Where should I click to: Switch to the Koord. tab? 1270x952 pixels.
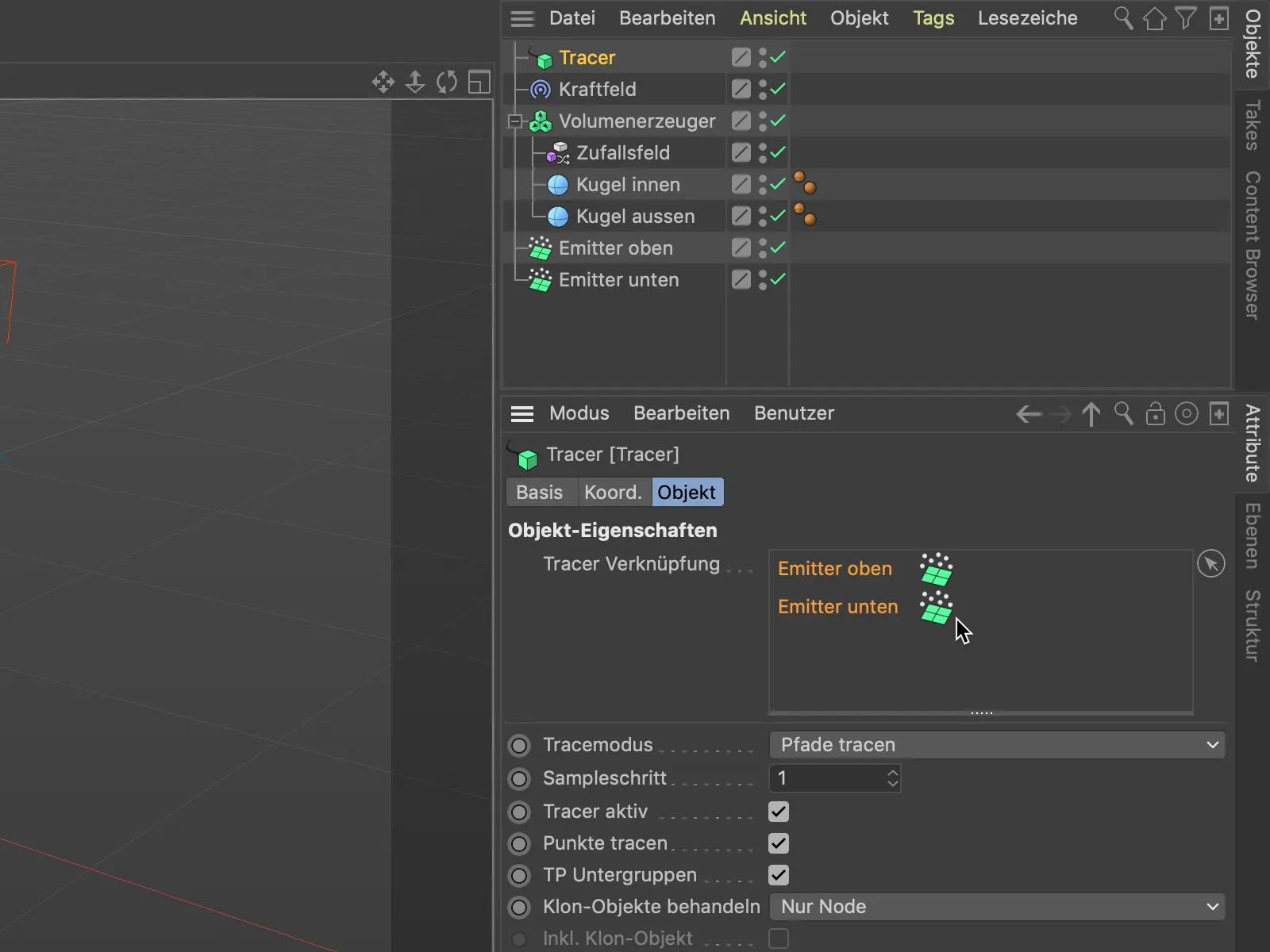[x=613, y=493]
